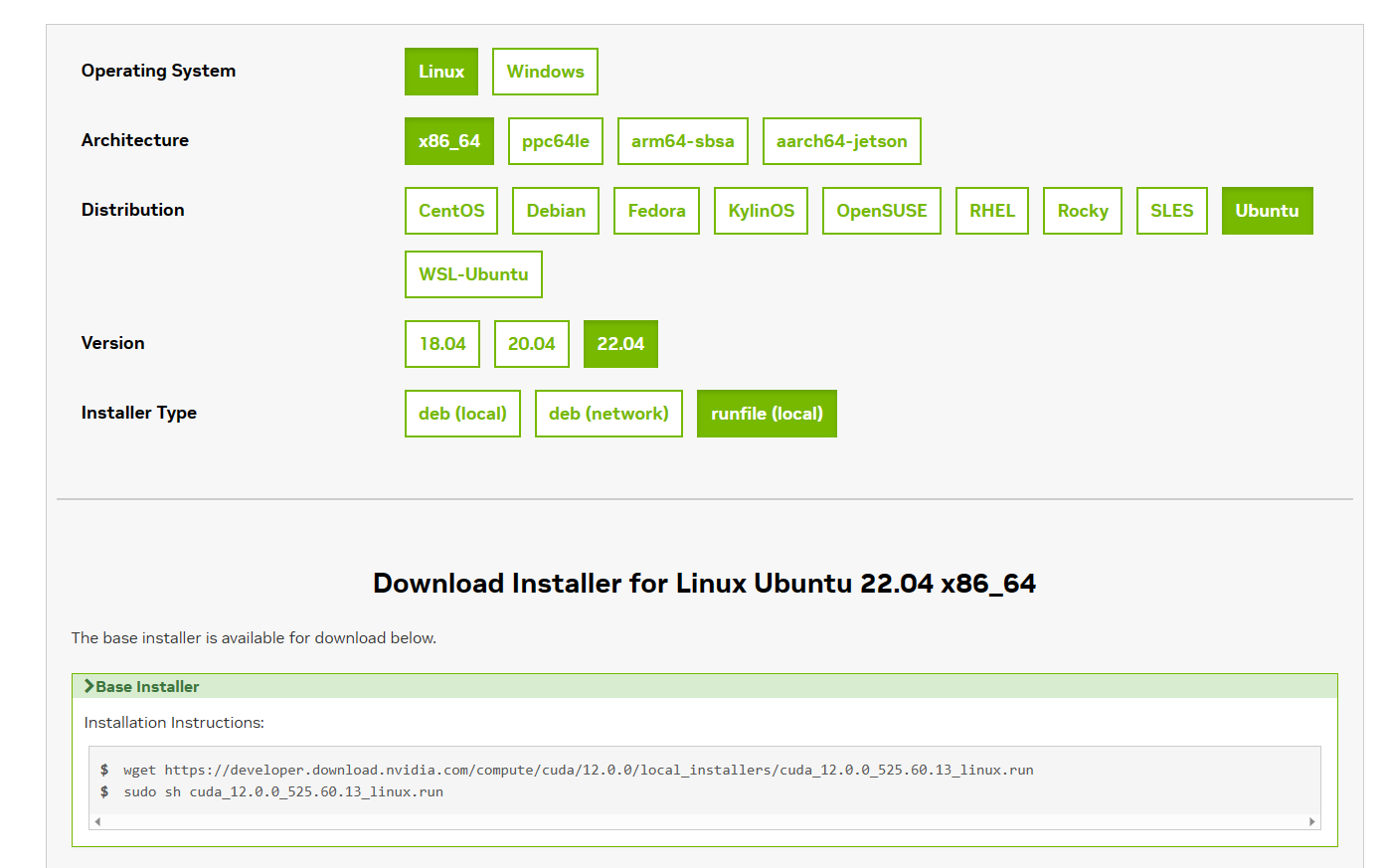Pick the Rocky distribution
1385x868 pixels.
1083,211
